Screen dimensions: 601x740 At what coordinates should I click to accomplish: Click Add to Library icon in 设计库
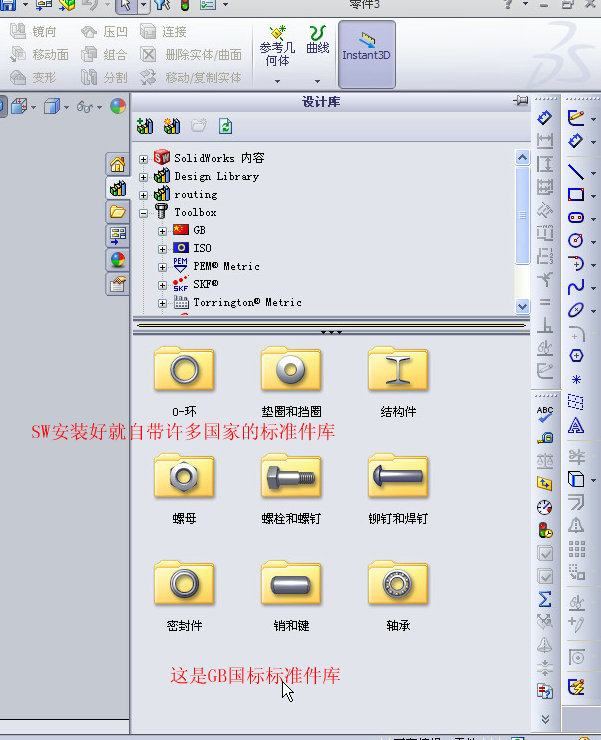[x=144, y=126]
